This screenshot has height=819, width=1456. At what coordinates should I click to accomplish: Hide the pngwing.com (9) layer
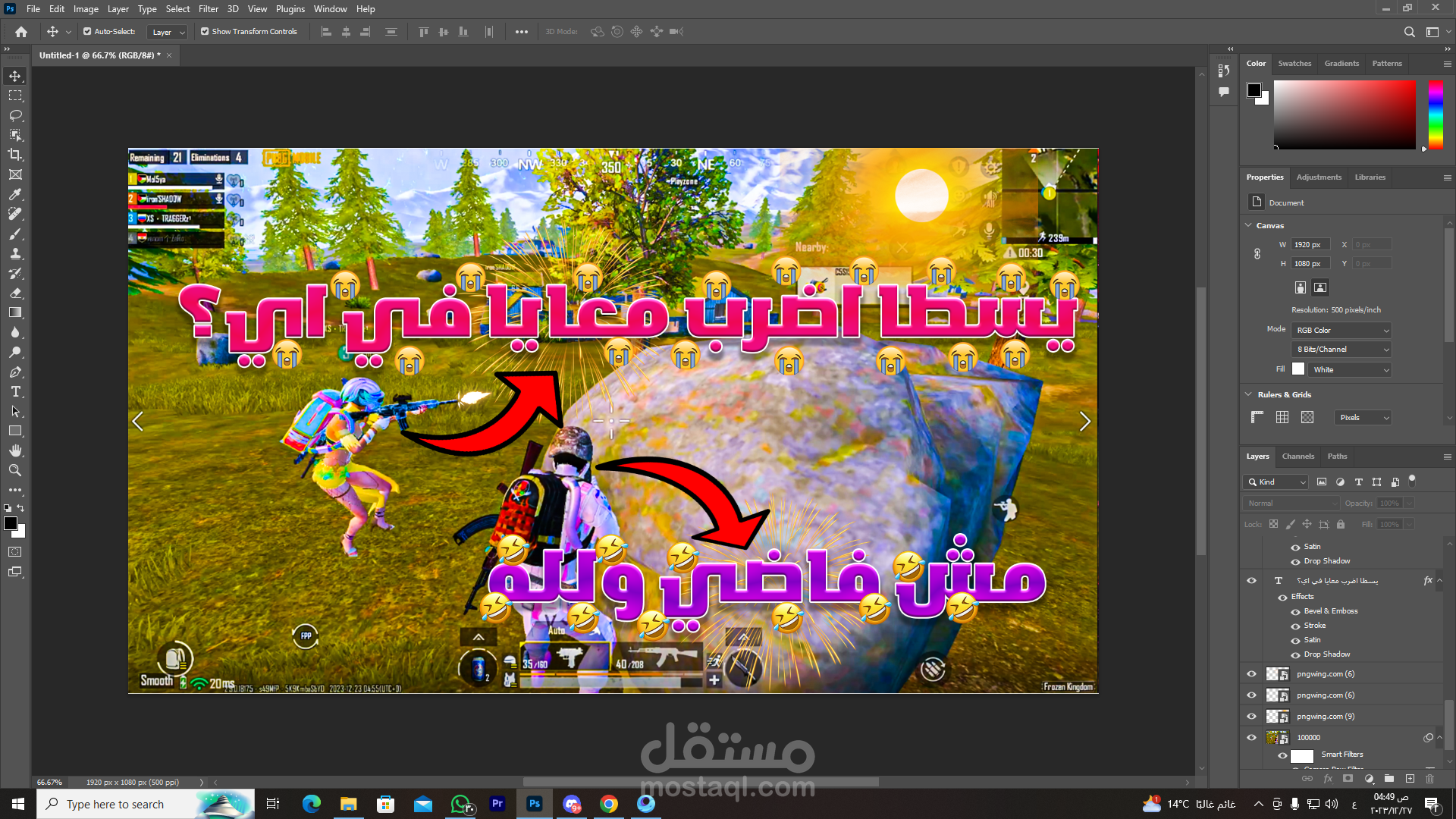click(1251, 716)
